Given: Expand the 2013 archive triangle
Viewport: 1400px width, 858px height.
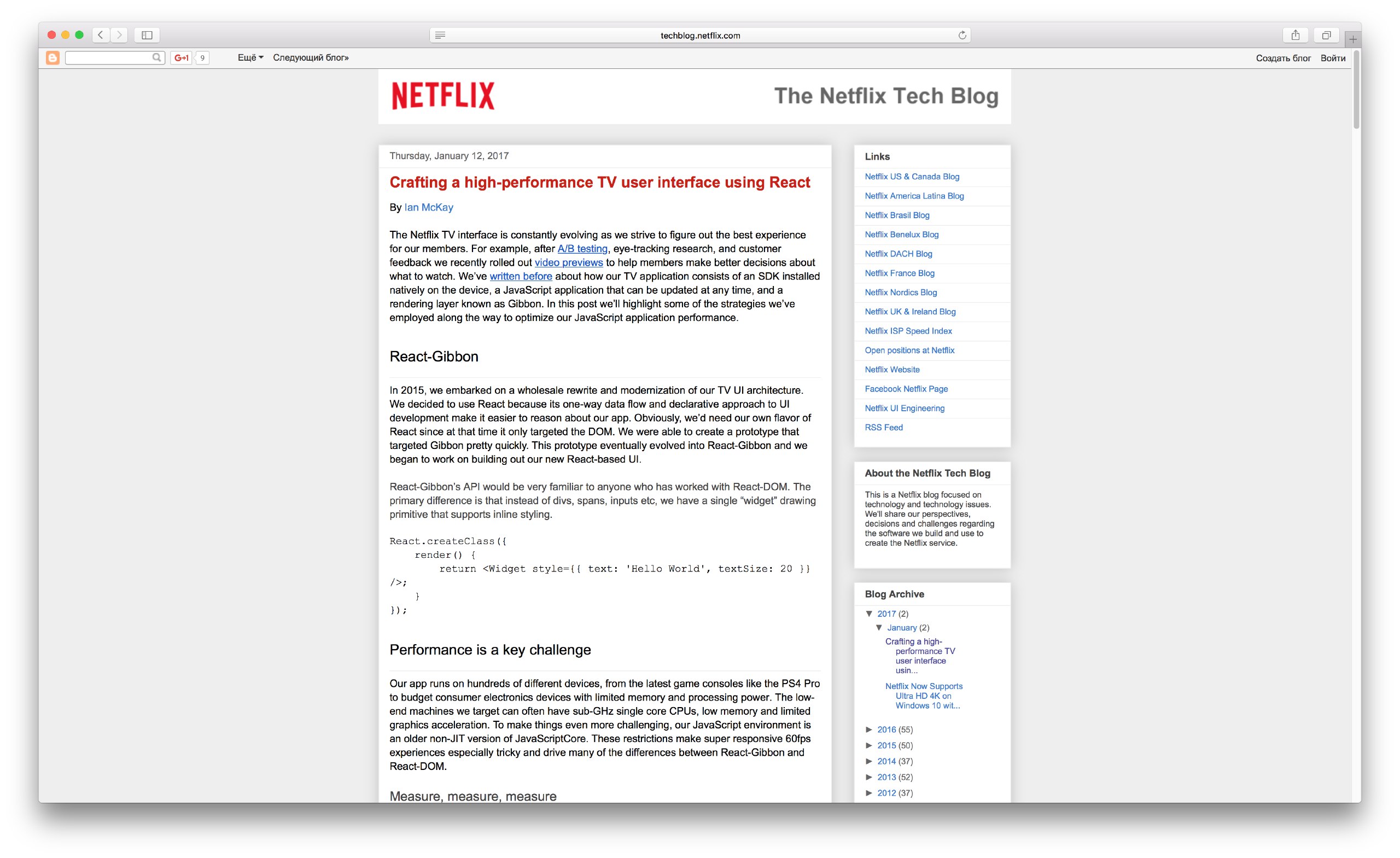Looking at the screenshot, I should [x=870, y=777].
